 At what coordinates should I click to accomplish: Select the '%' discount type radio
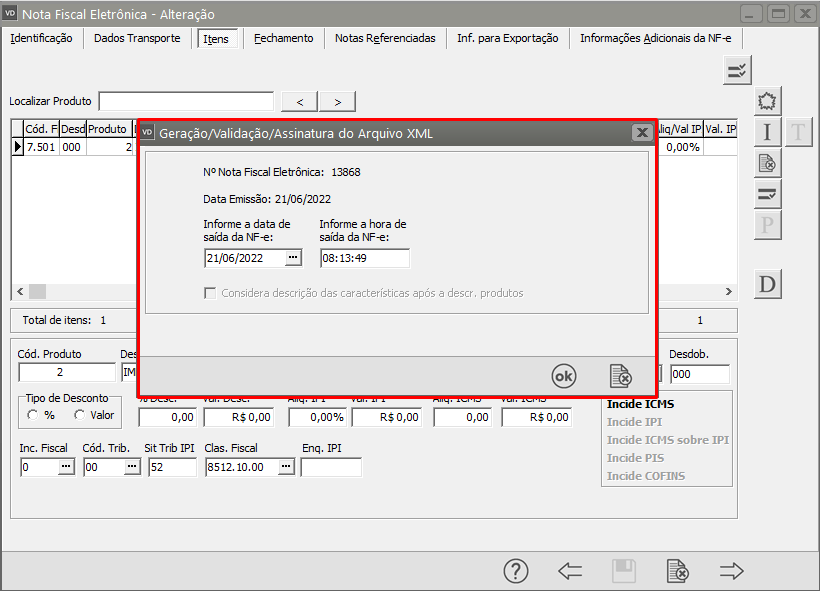pos(33,415)
